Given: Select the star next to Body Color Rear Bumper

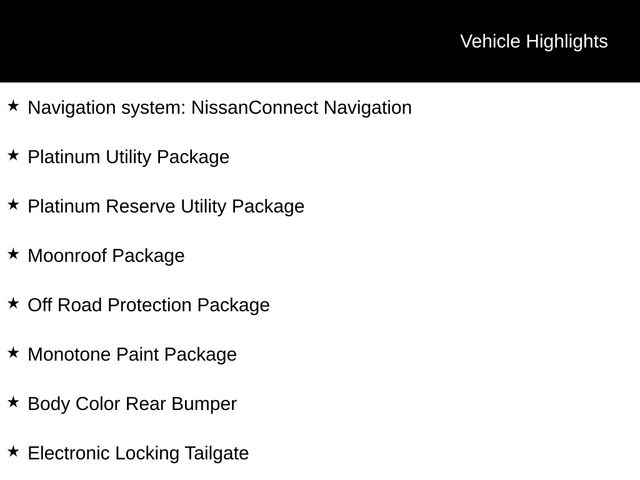Looking at the screenshot, I should coord(12,402).
